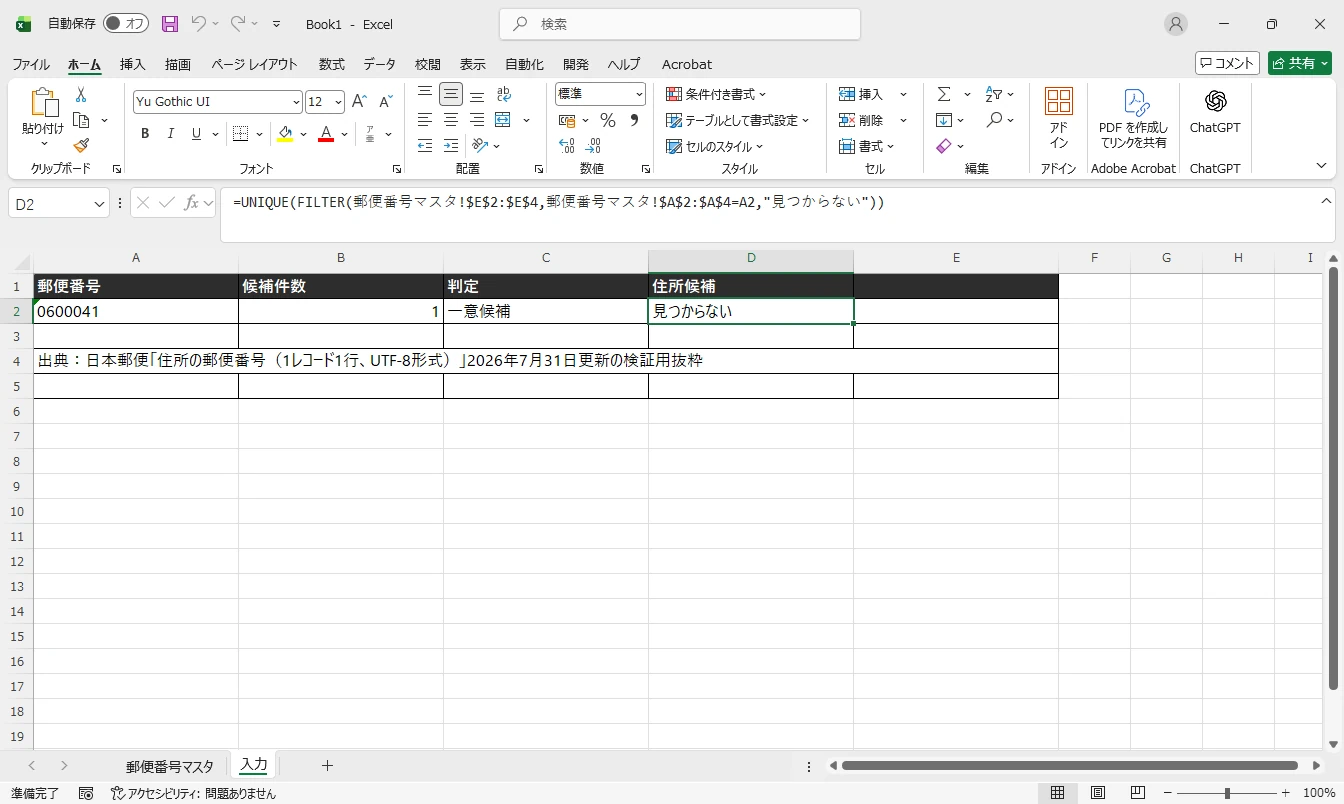1344x804 pixels.
Task: Decrease the font size
Action: click(x=386, y=102)
